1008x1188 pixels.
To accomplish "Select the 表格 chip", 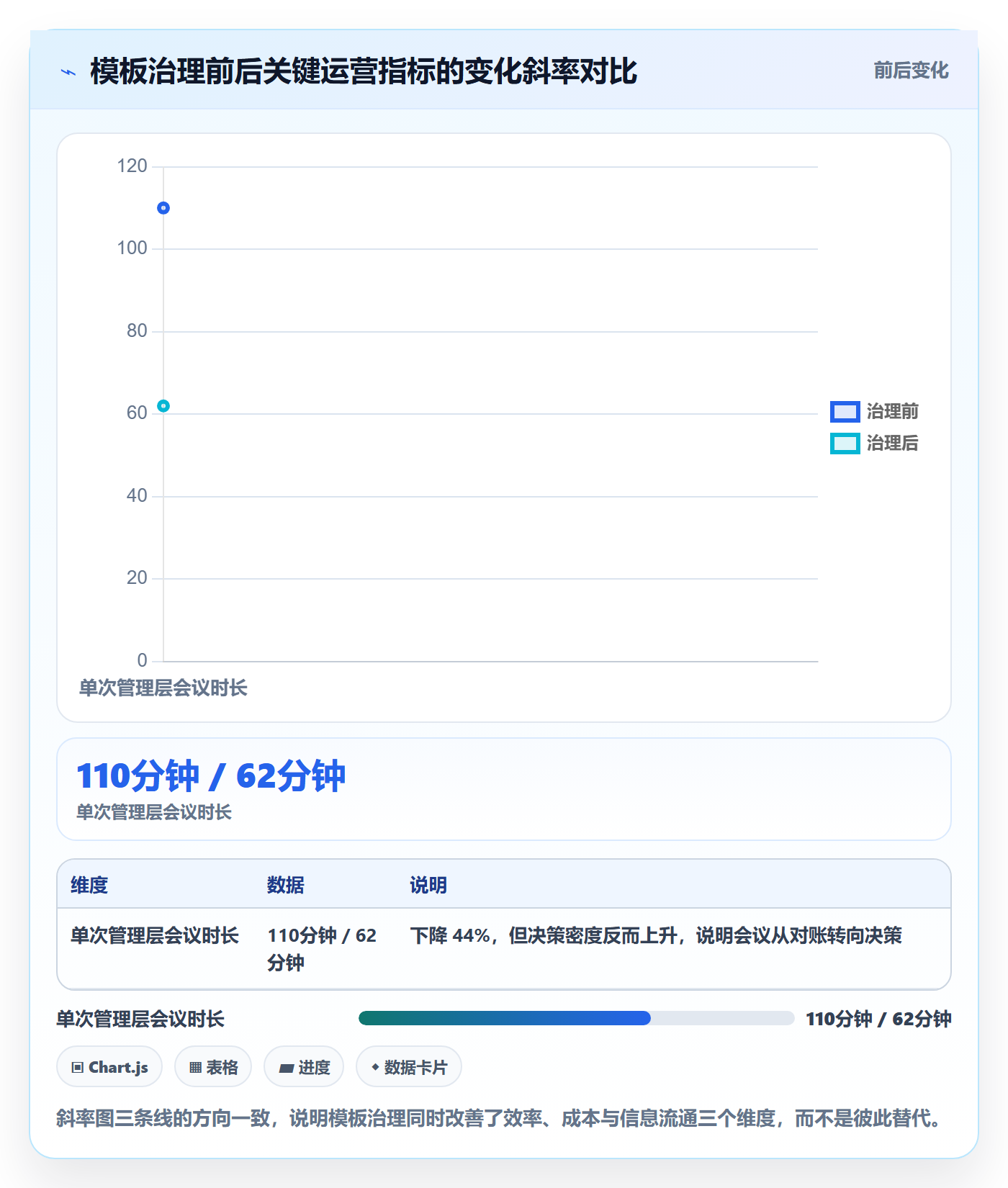I will point(213,1067).
